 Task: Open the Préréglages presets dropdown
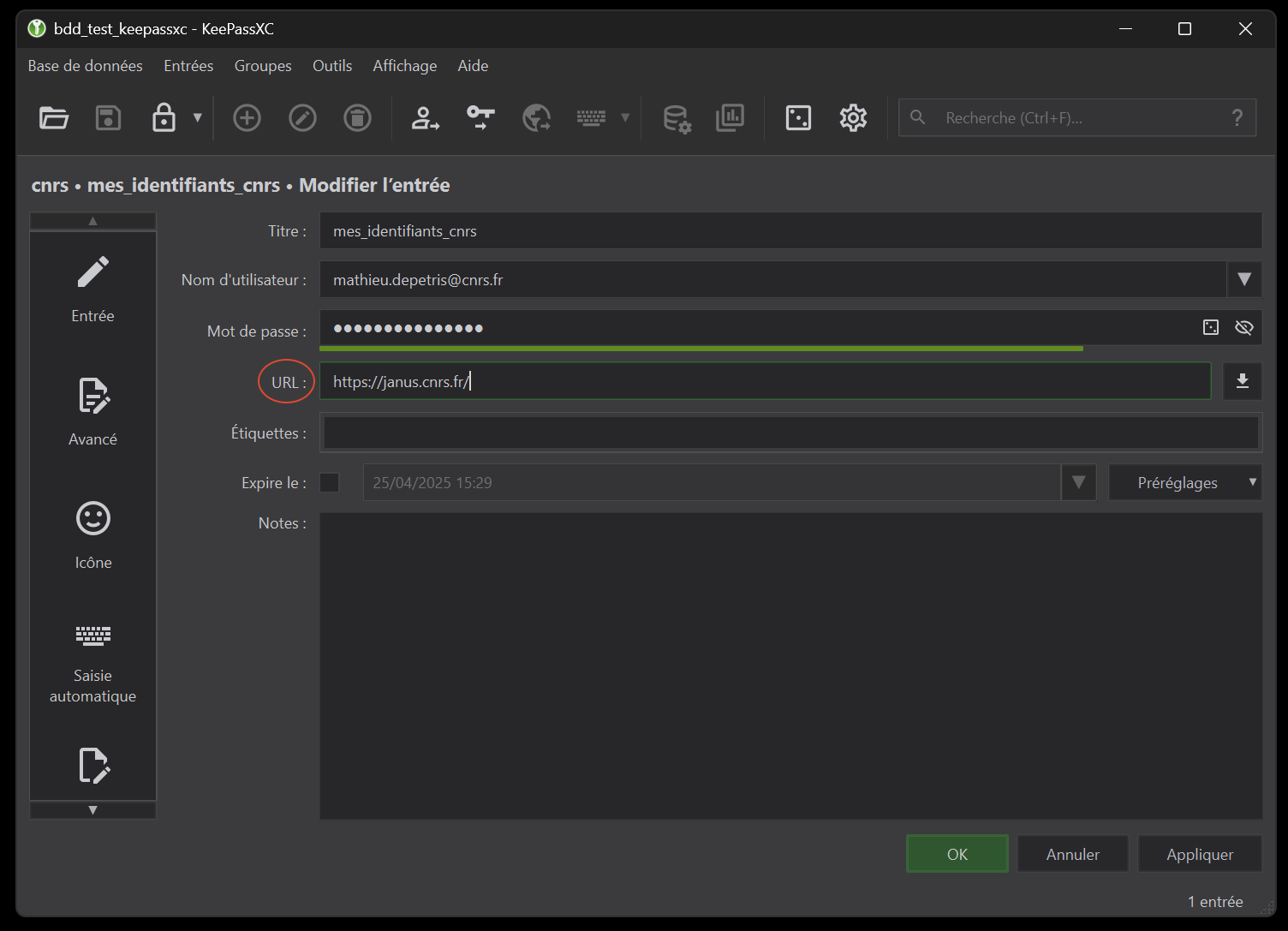click(1185, 482)
